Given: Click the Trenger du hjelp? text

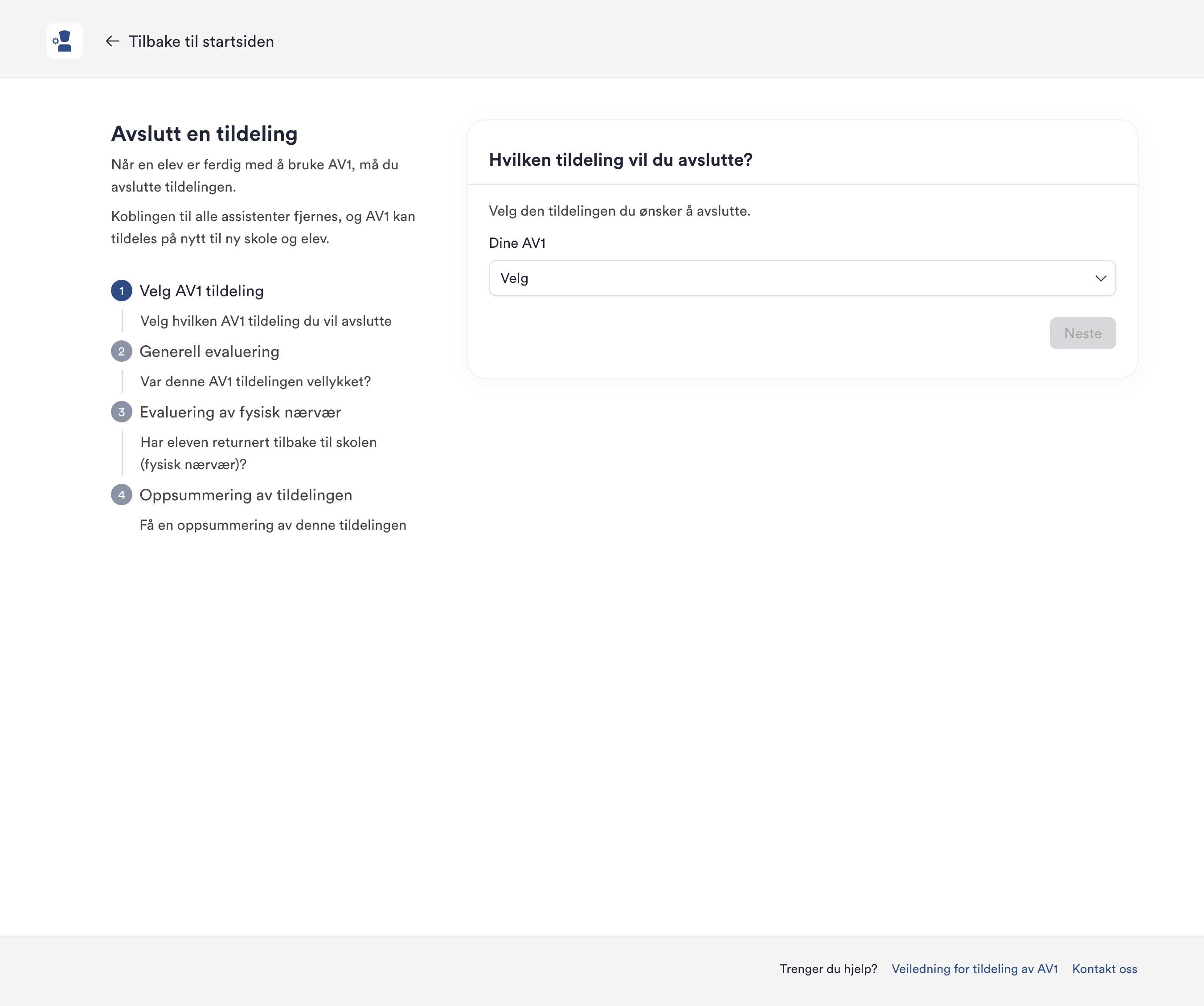Looking at the screenshot, I should 828,969.
